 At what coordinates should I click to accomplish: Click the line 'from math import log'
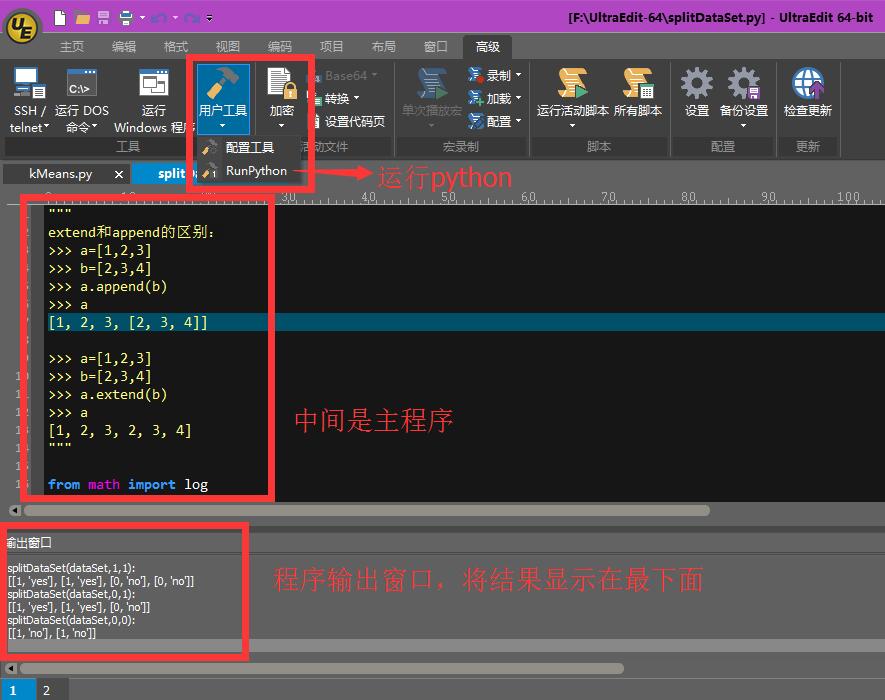pos(128,484)
